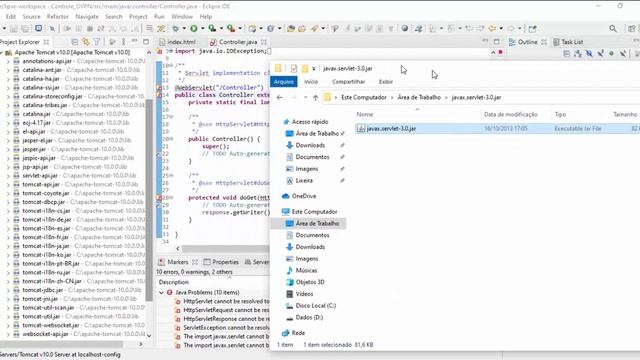The height and width of the screenshot is (360, 640).
Task: Open the Início ribbon tab in File Explorer
Action: [311, 82]
